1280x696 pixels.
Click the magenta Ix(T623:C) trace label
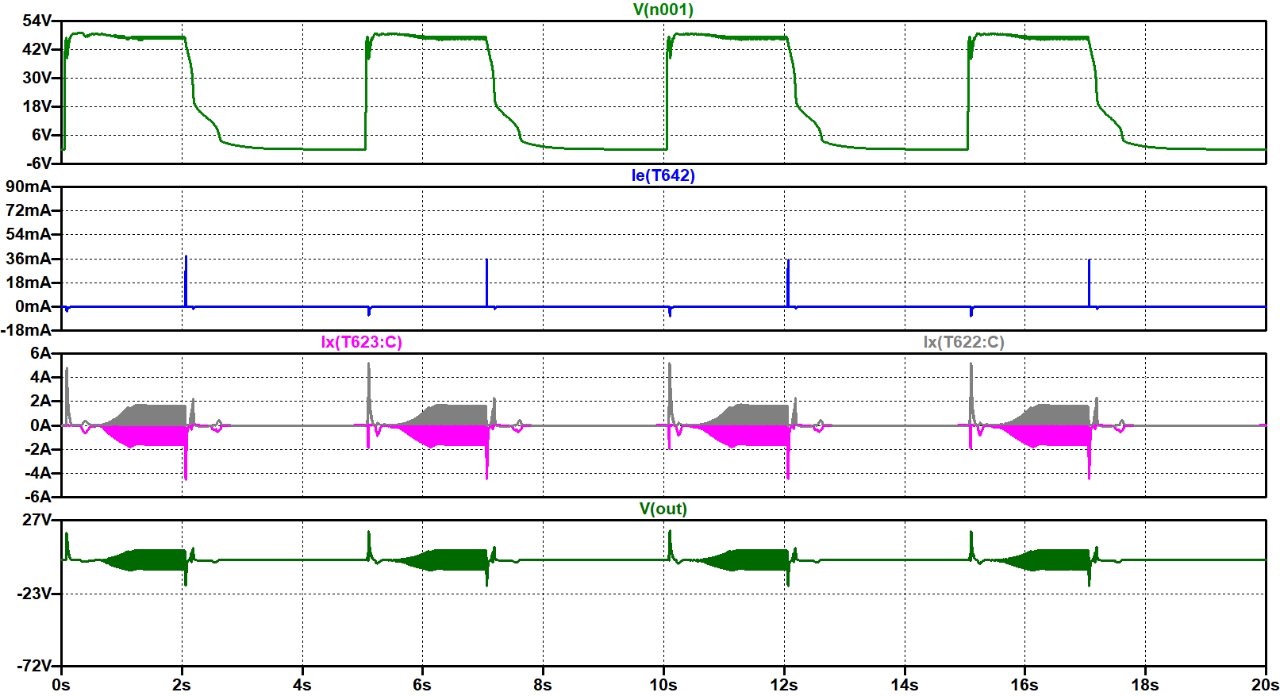click(355, 342)
